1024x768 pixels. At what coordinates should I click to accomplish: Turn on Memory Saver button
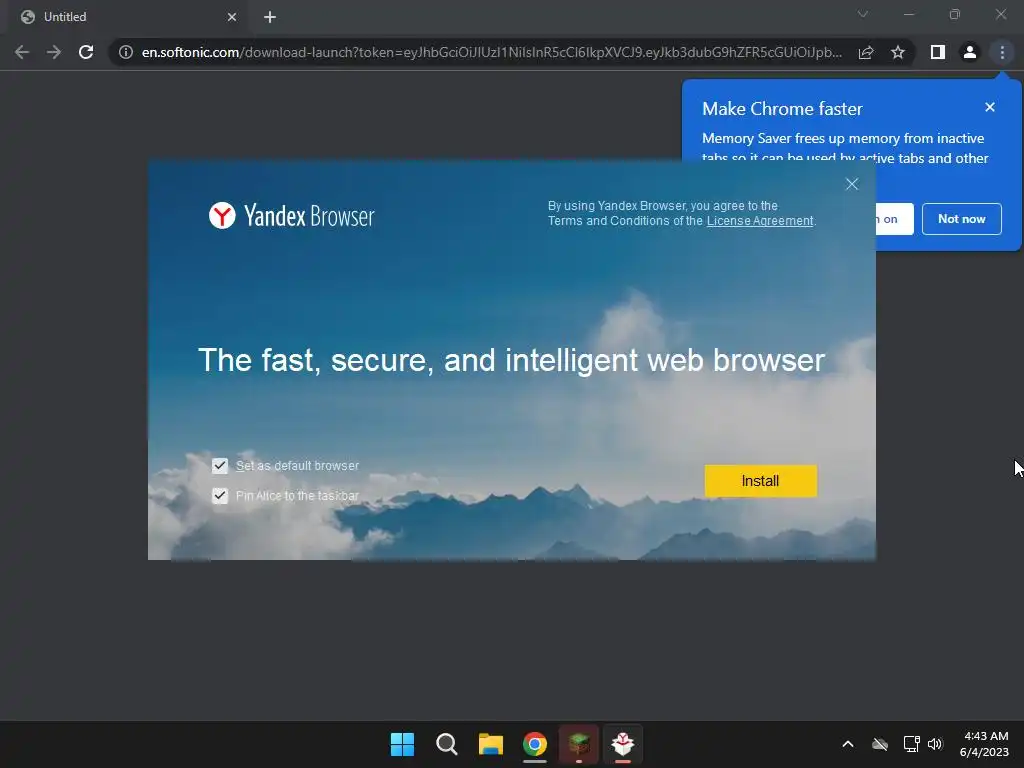pos(894,219)
